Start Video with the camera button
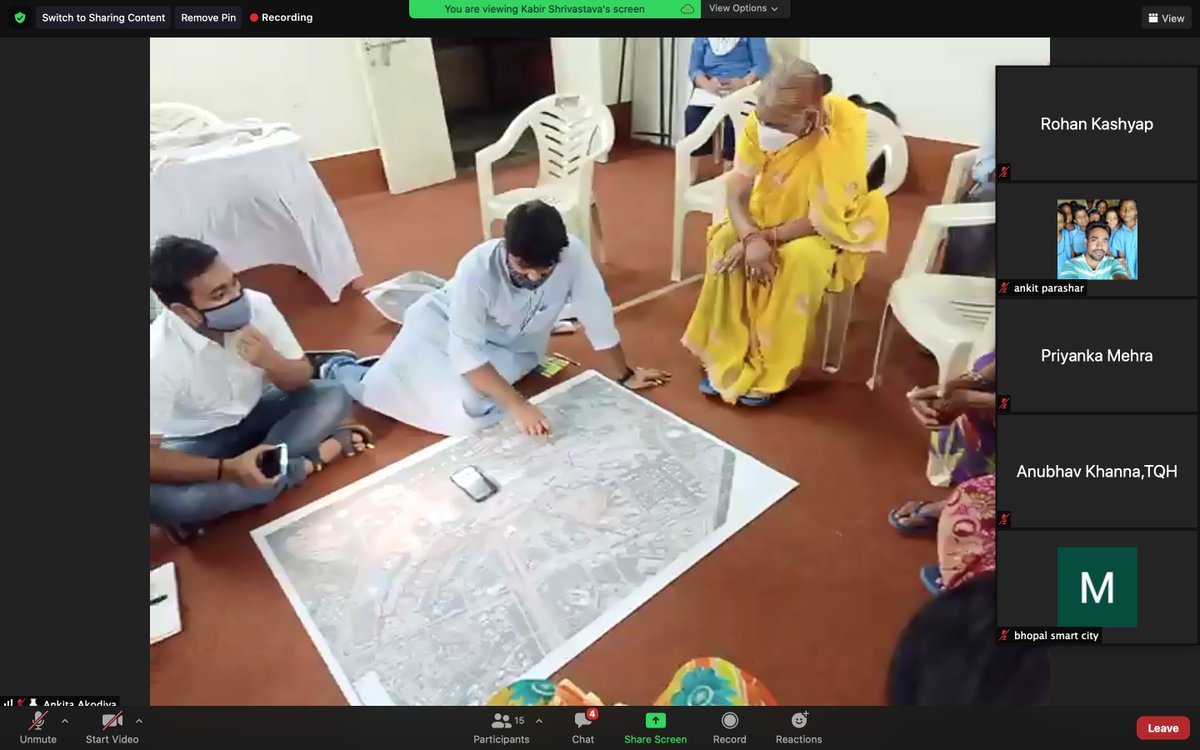The image size is (1200, 750). coord(112,727)
